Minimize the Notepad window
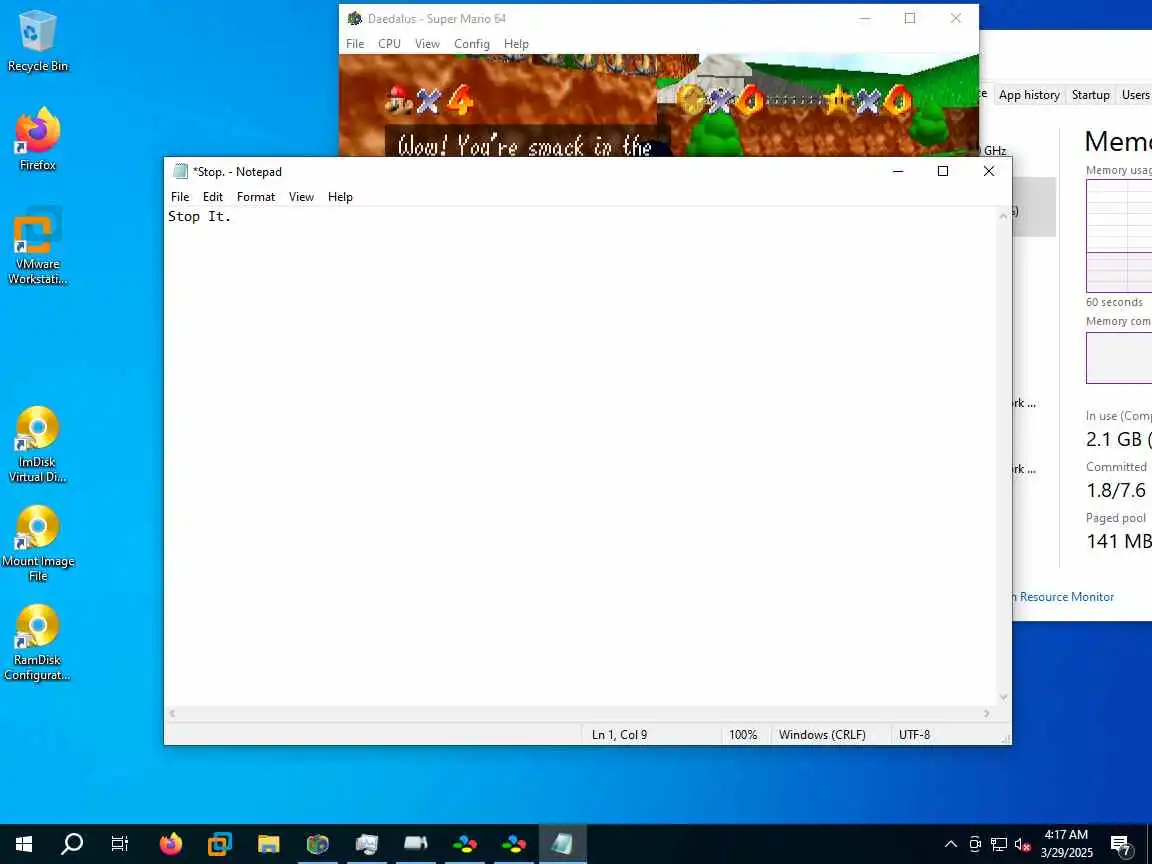Image resolution: width=1152 pixels, height=864 pixels. [898, 171]
